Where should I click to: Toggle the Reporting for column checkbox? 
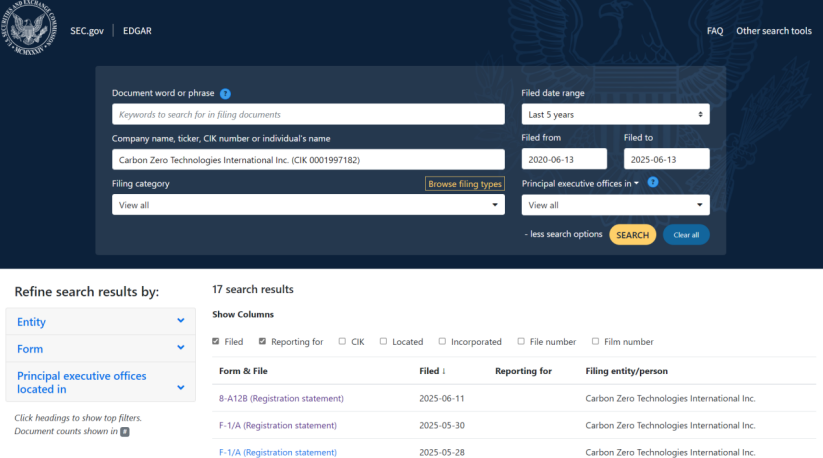[262, 341]
